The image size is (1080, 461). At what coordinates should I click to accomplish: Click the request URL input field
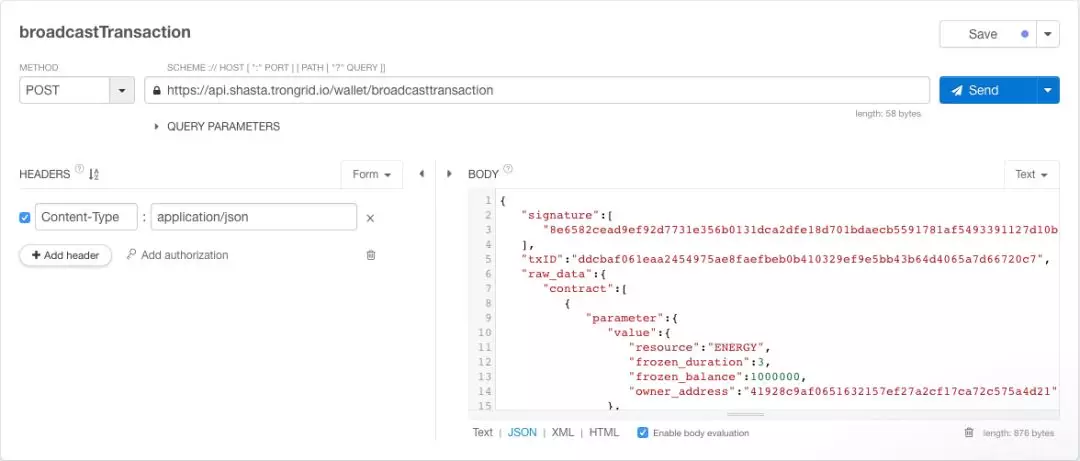click(x=540, y=90)
